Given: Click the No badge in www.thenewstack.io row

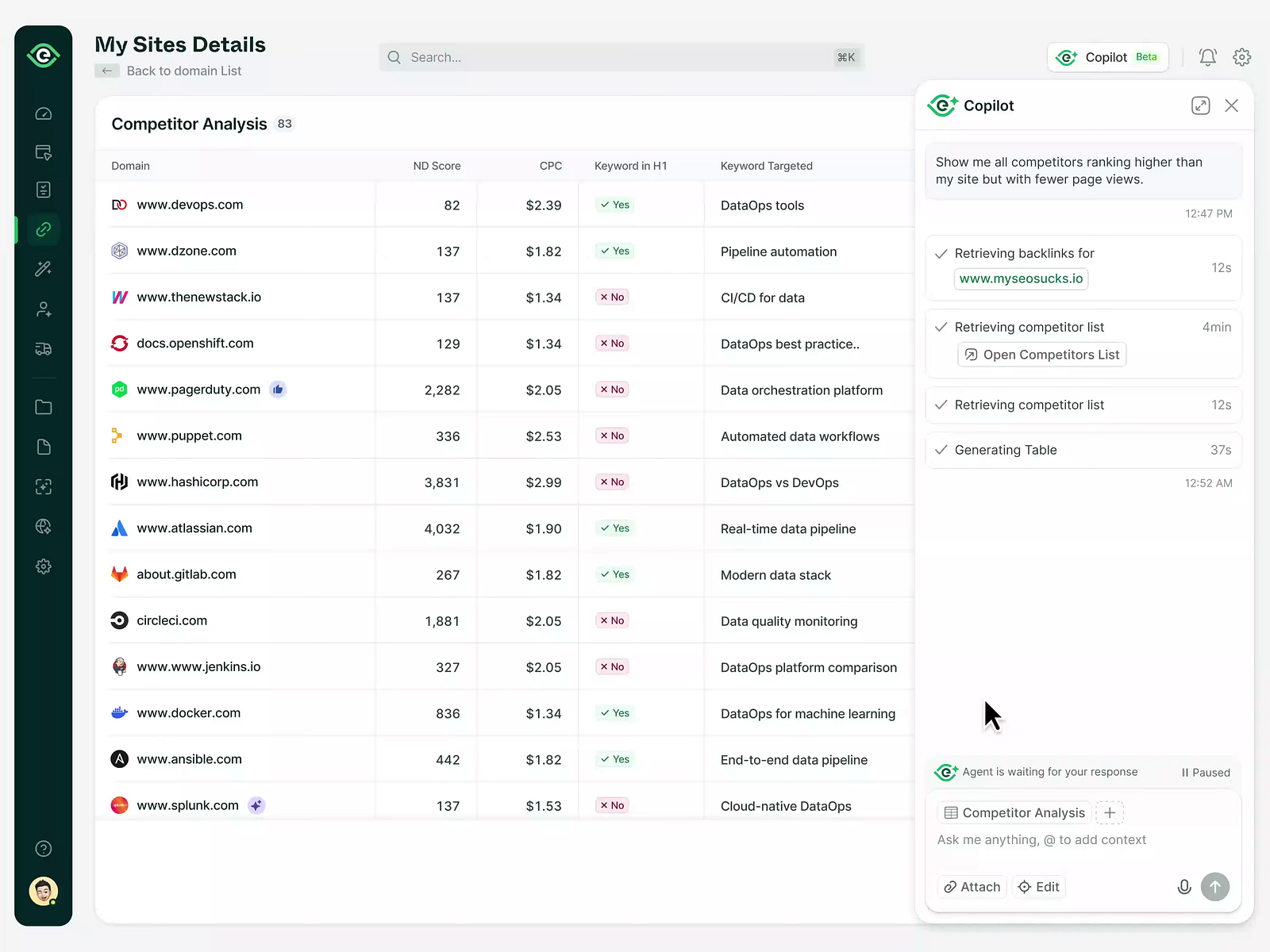Looking at the screenshot, I should coord(612,297).
